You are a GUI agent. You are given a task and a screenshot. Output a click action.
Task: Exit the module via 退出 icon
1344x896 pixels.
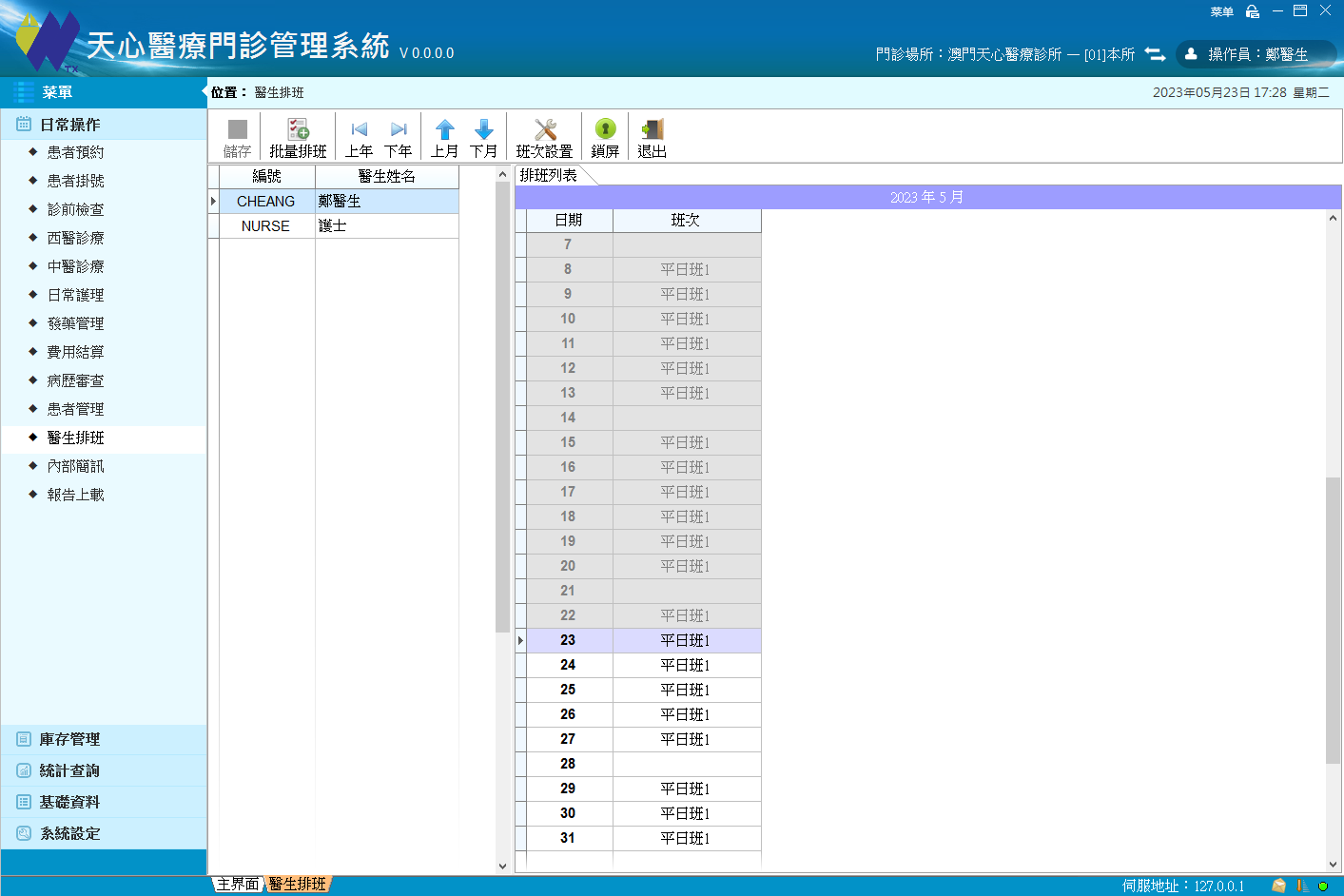point(652,138)
